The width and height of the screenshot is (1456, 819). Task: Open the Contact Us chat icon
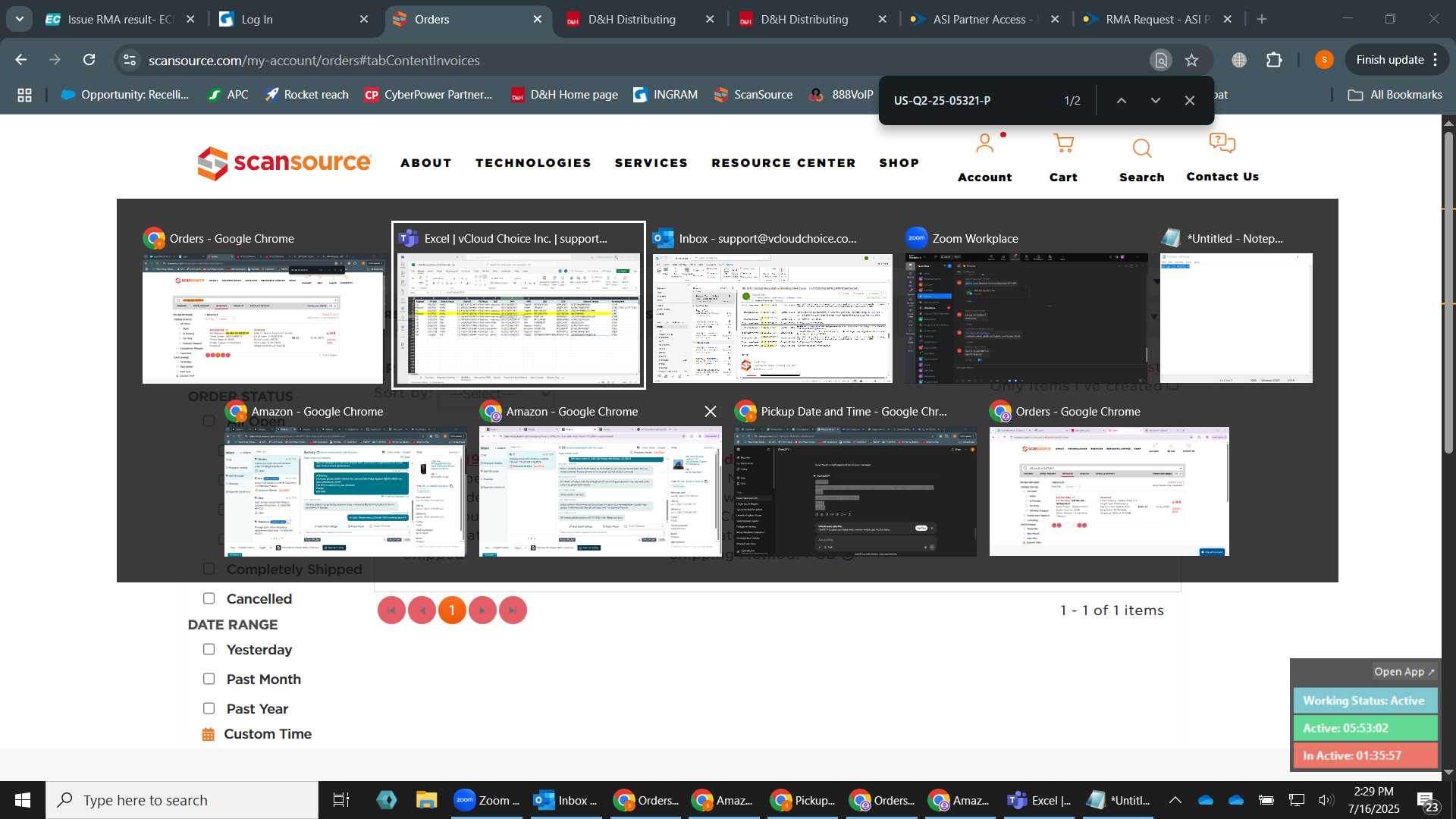click(x=1222, y=143)
